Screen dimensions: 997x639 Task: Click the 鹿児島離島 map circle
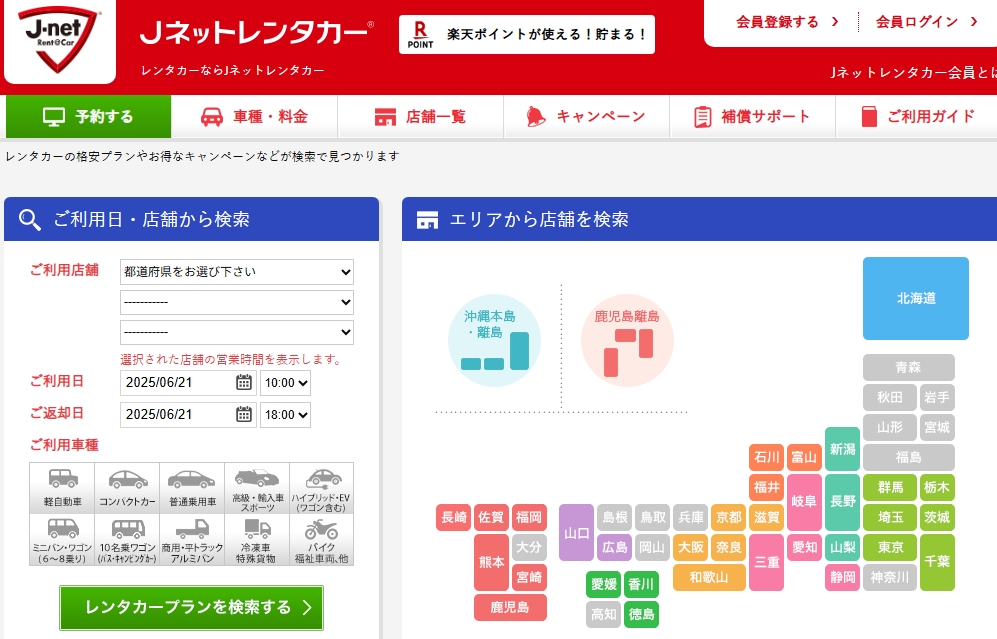(x=627, y=340)
